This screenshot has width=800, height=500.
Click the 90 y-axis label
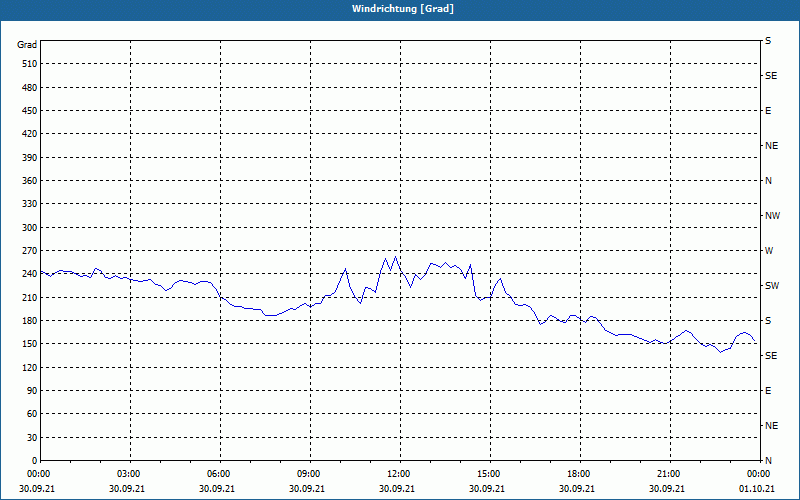(x=32, y=391)
